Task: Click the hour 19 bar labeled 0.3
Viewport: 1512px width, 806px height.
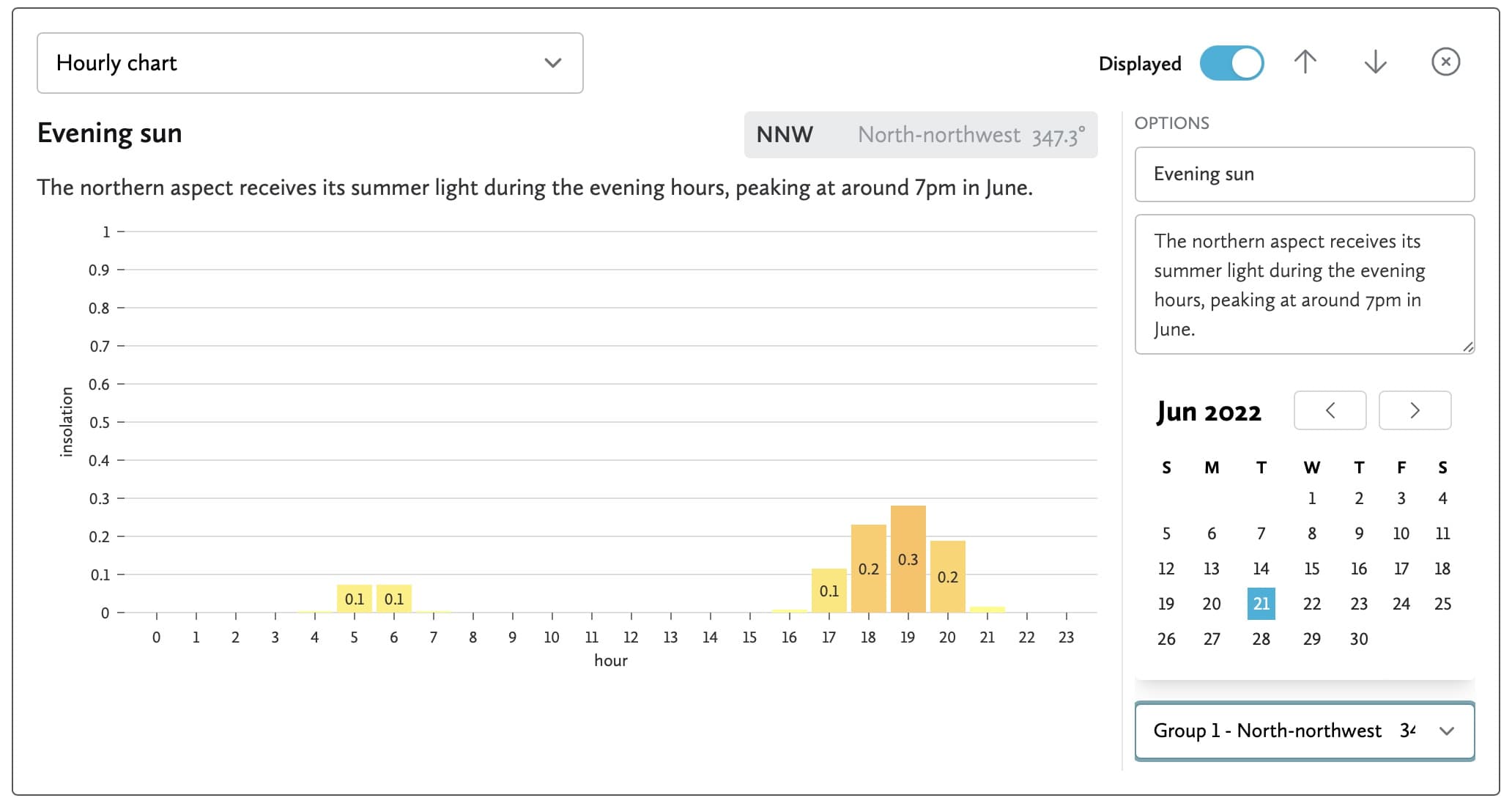Action: click(x=908, y=559)
